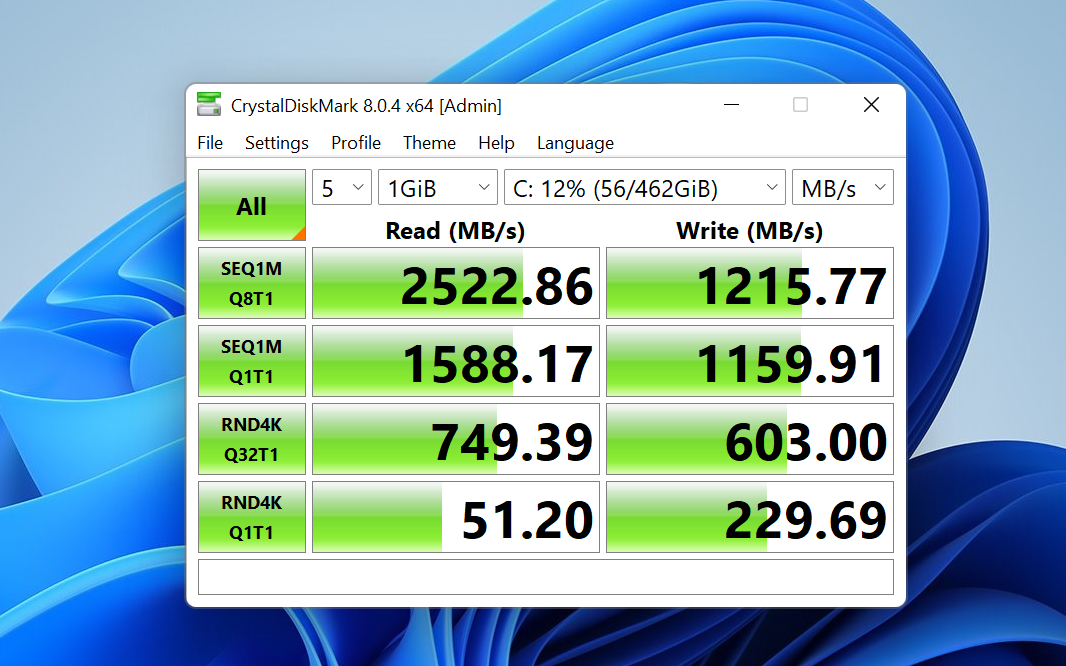Open the Language menu
Image resolution: width=1066 pixels, height=666 pixels.
click(575, 143)
